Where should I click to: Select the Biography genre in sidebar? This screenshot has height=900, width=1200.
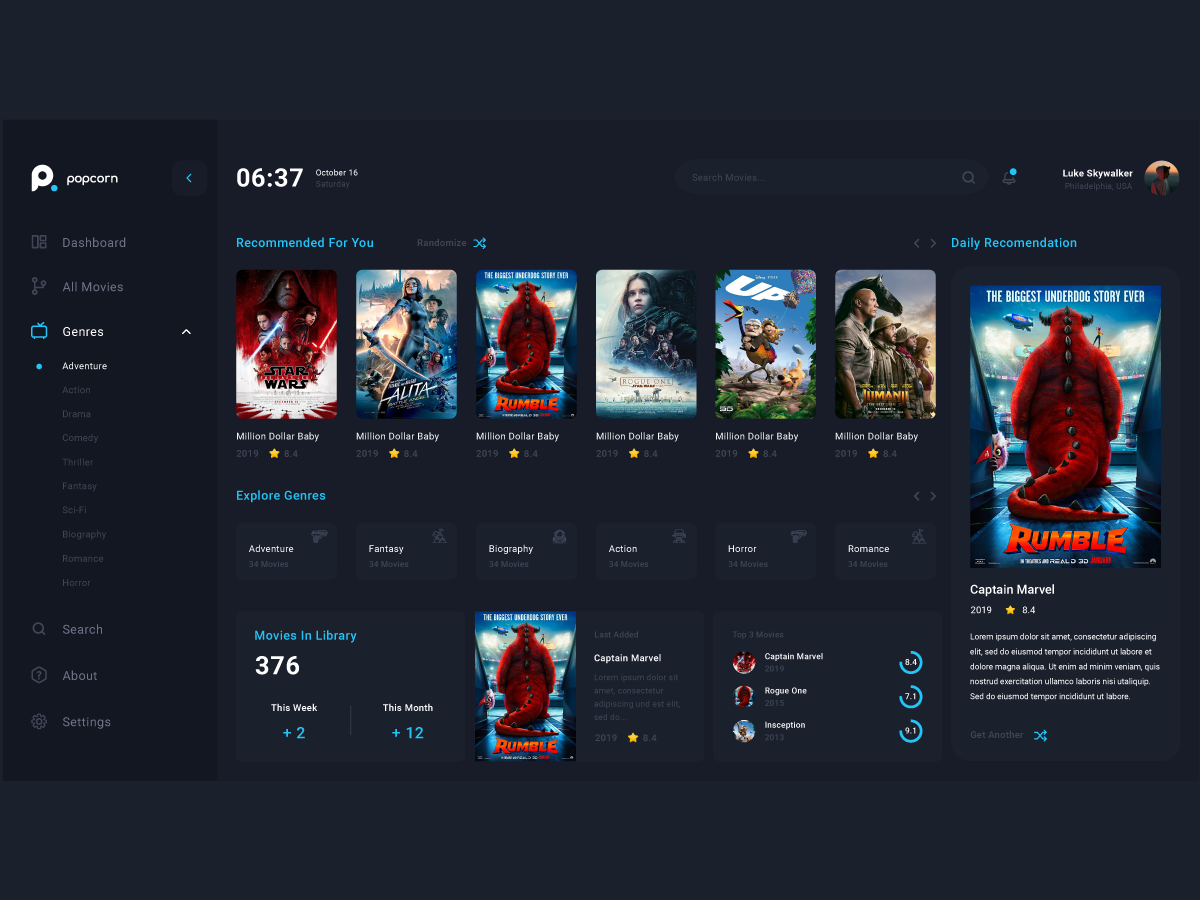(x=84, y=534)
